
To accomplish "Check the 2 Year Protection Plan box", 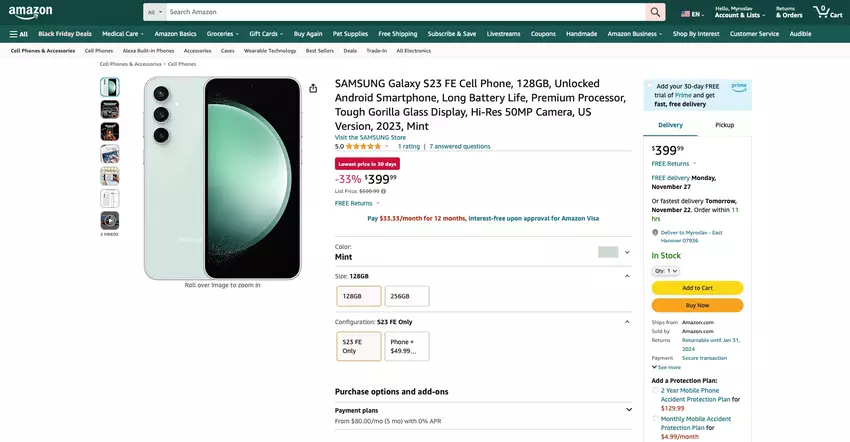I will 656,390.
